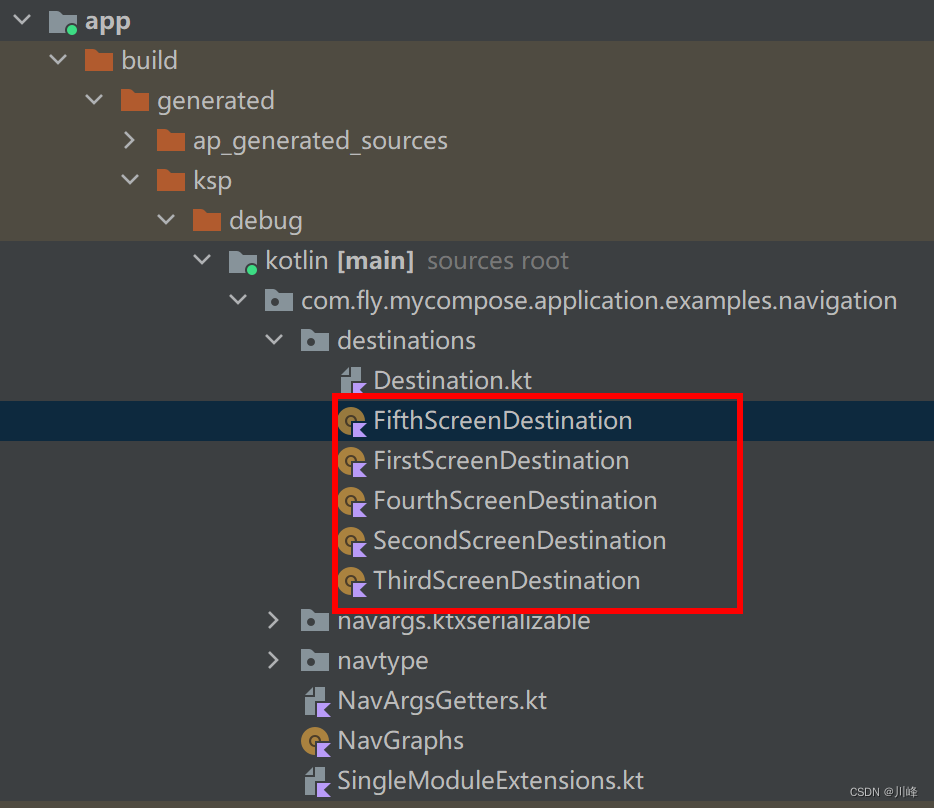
Task: Collapse the destinations package chevron
Action: (274, 340)
